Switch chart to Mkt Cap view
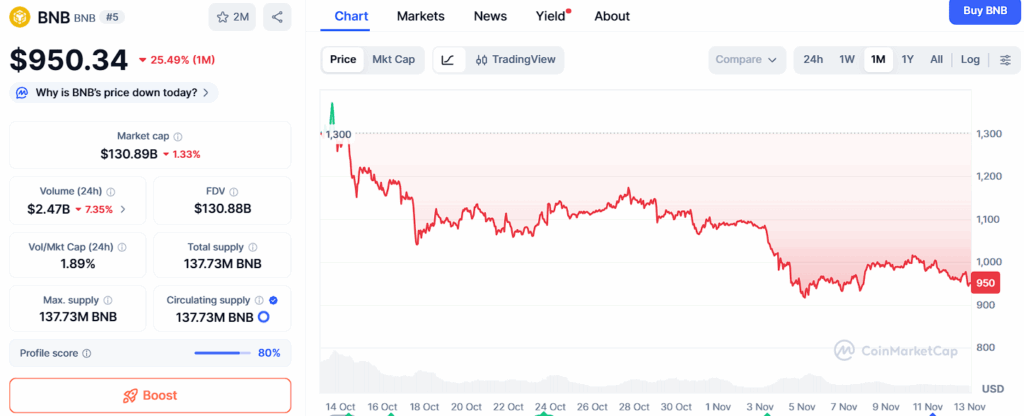Screen dimensions: 1024x416 click(393, 60)
